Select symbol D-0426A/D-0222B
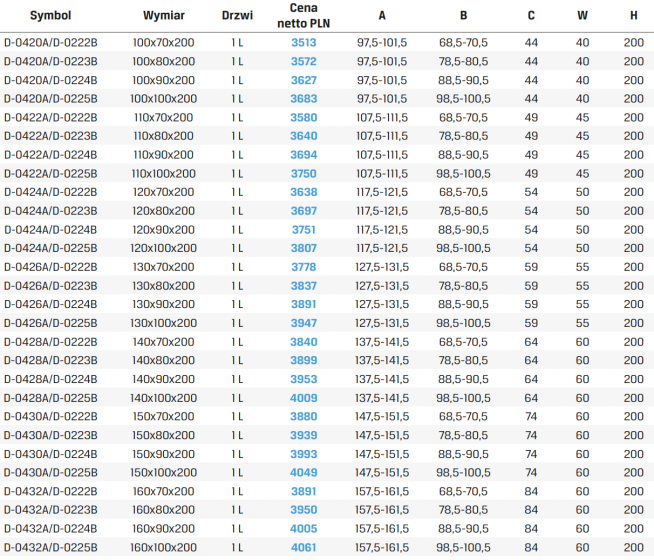This screenshot has width=654, height=560. [x=50, y=267]
